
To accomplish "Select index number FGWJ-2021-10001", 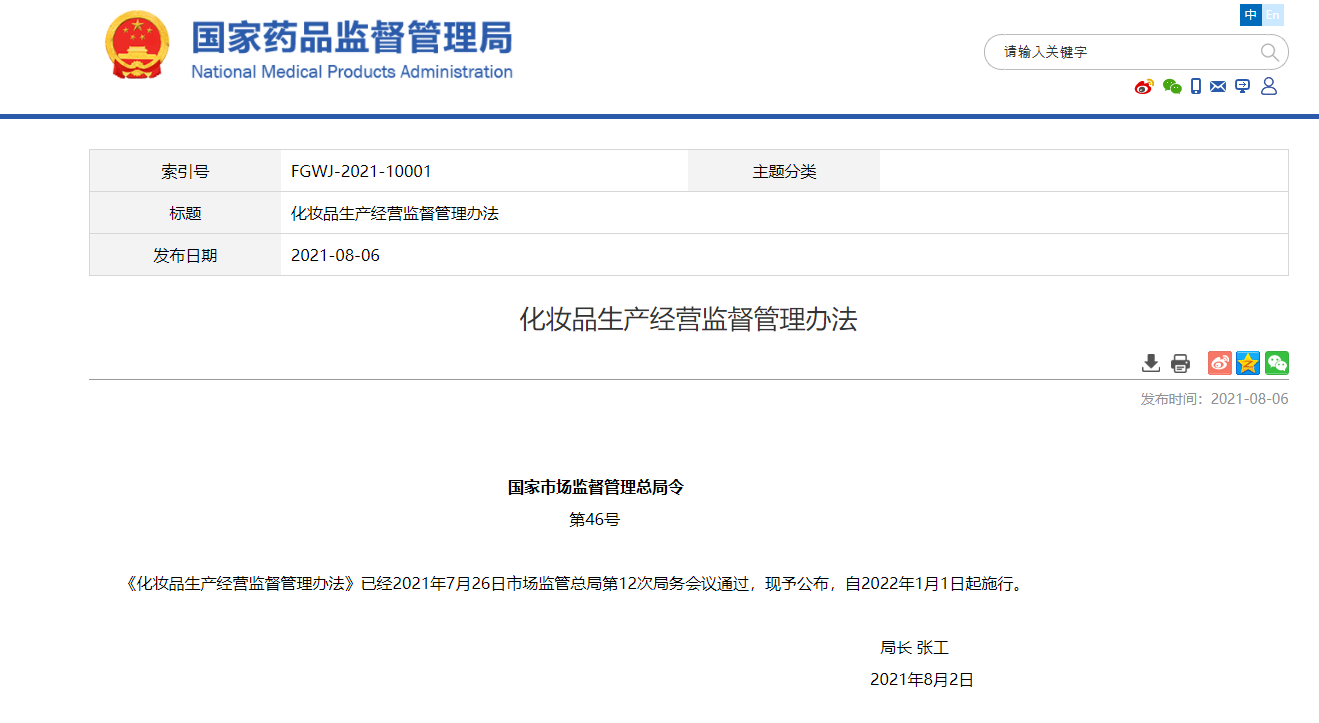I will point(361,171).
